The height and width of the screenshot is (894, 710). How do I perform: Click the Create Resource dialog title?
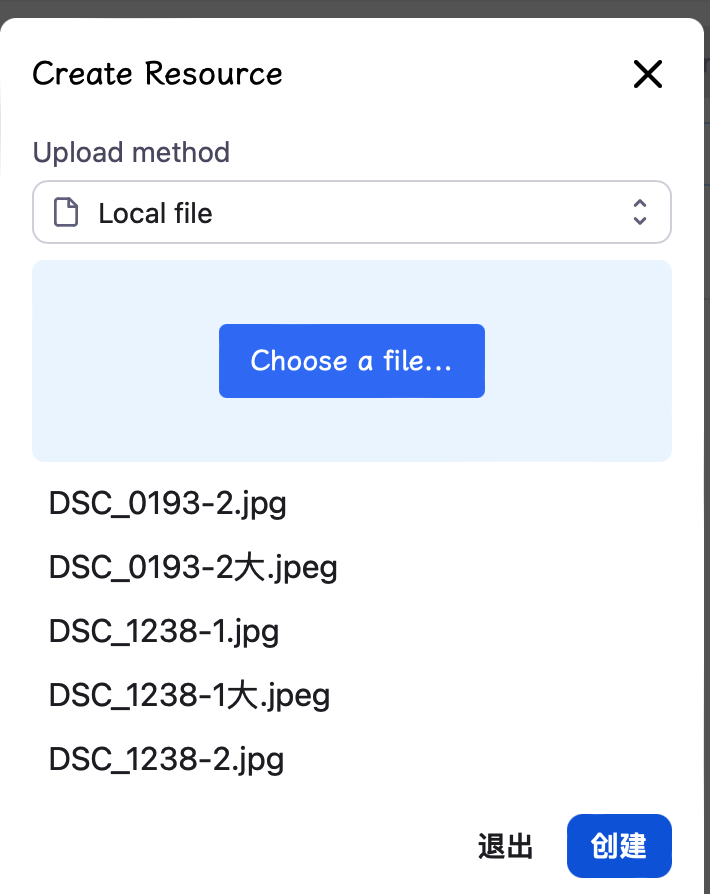coord(157,74)
